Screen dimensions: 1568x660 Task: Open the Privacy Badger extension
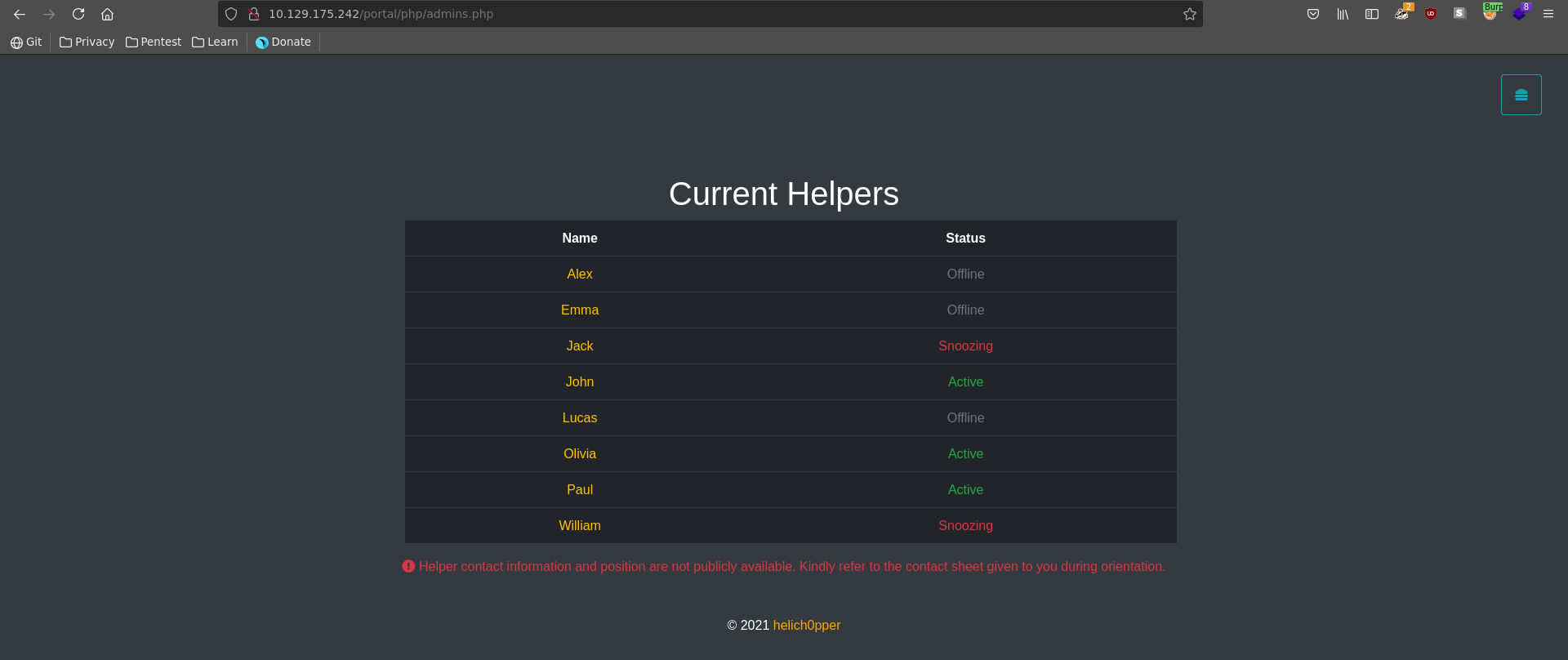coord(1401,14)
